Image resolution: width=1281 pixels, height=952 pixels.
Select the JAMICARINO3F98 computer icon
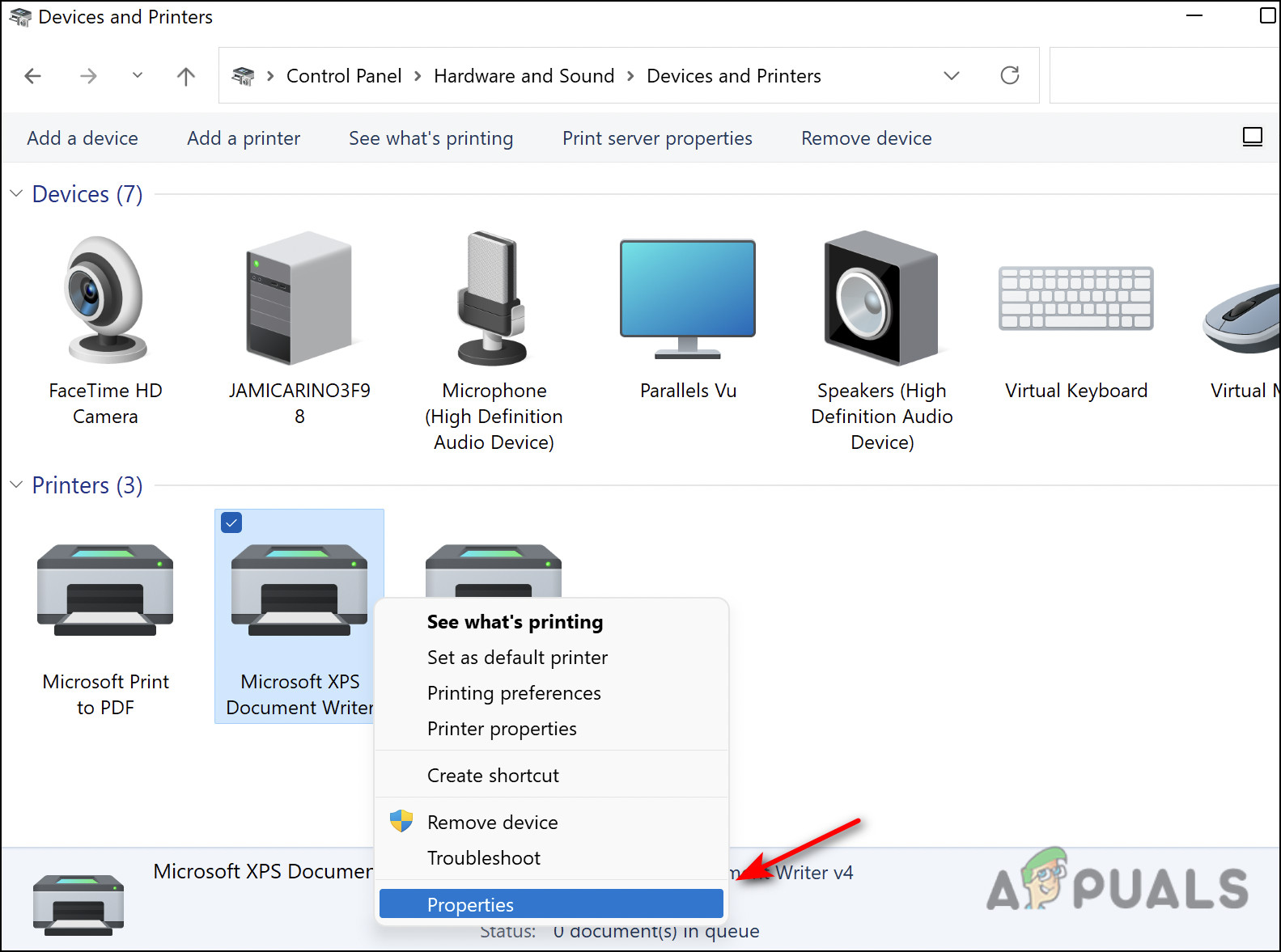[x=299, y=298]
